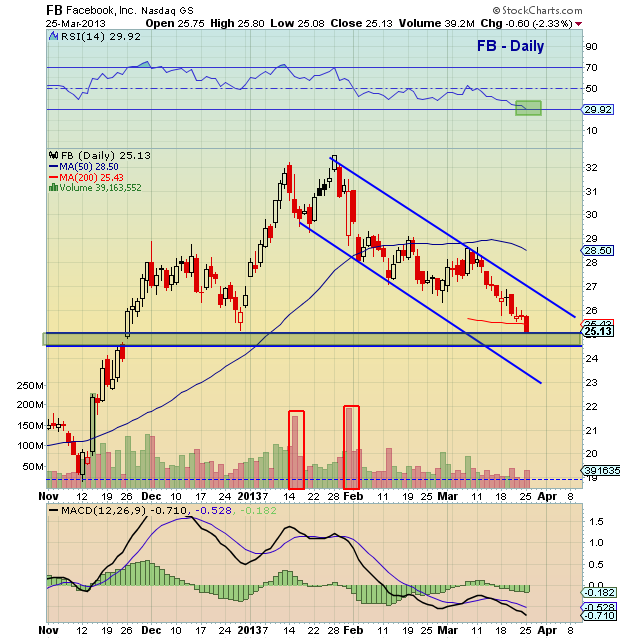Click the RSI 70 overbought axis label

[x=591, y=67]
